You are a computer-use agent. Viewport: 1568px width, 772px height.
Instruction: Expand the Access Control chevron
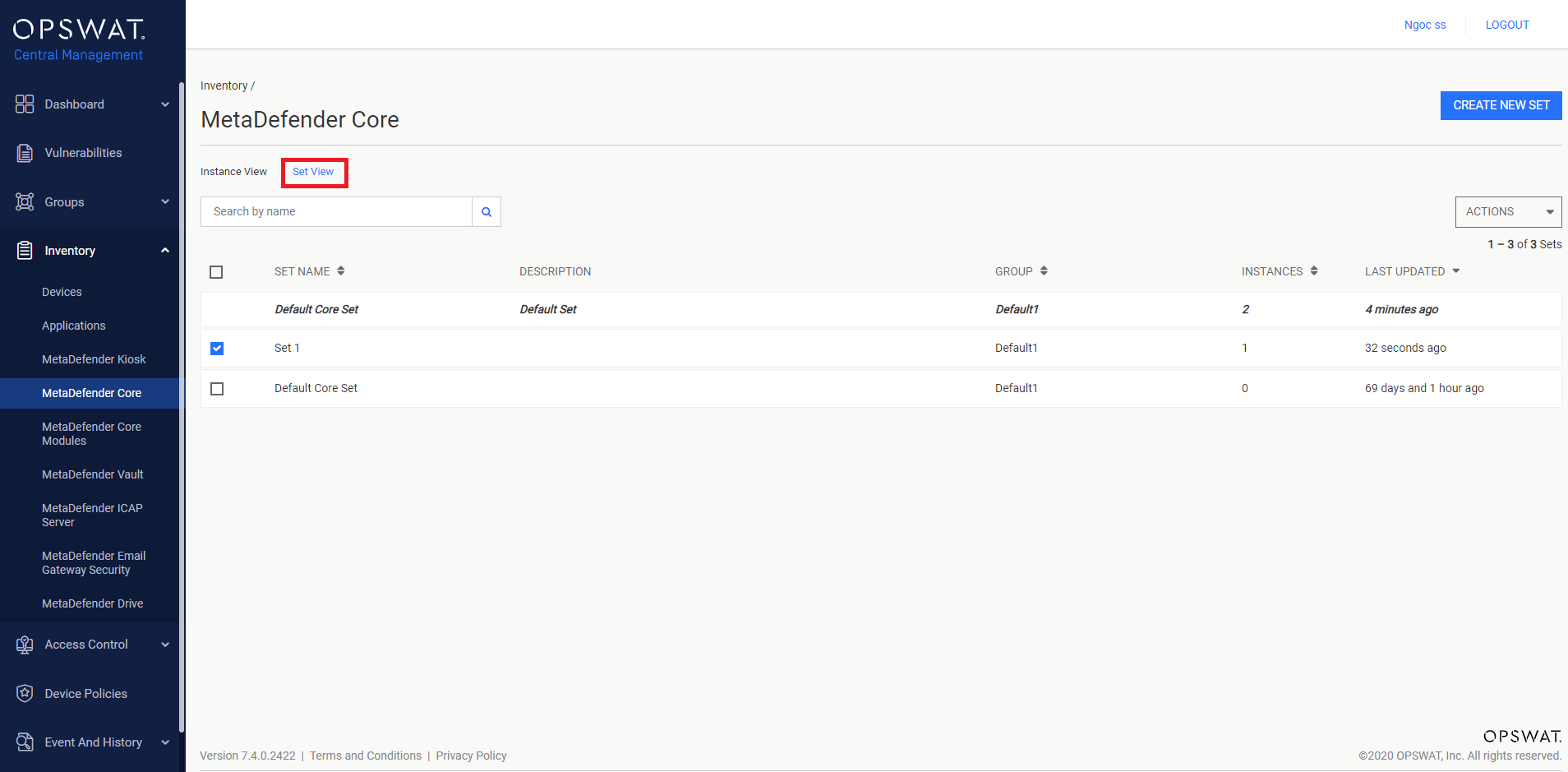165,645
